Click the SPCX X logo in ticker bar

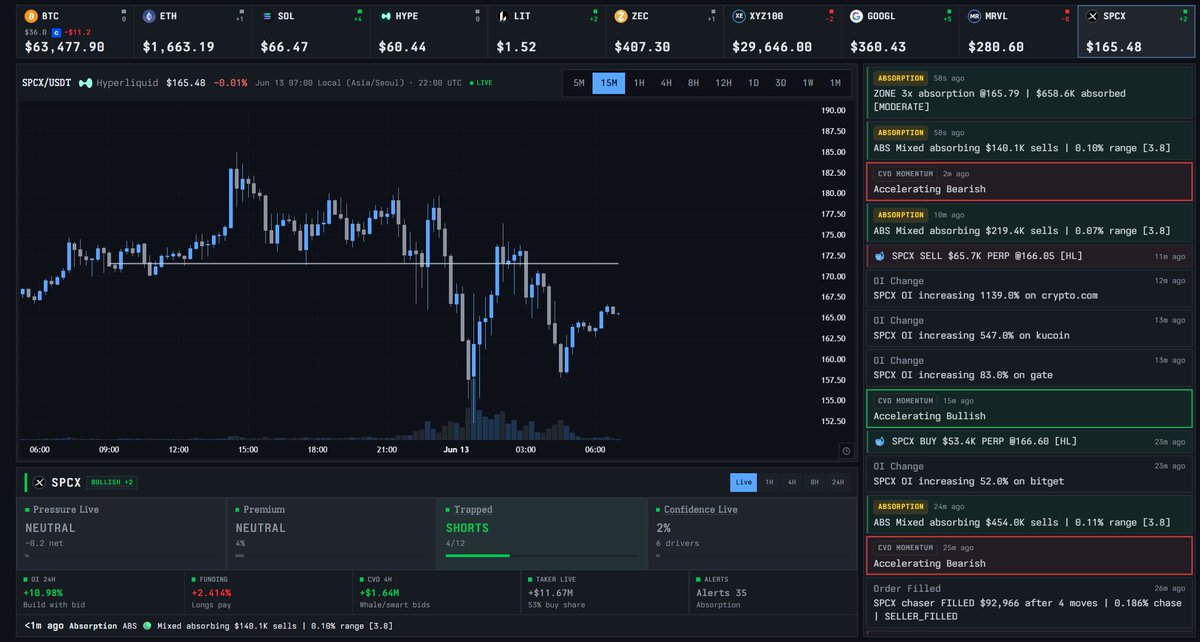tap(1093, 17)
